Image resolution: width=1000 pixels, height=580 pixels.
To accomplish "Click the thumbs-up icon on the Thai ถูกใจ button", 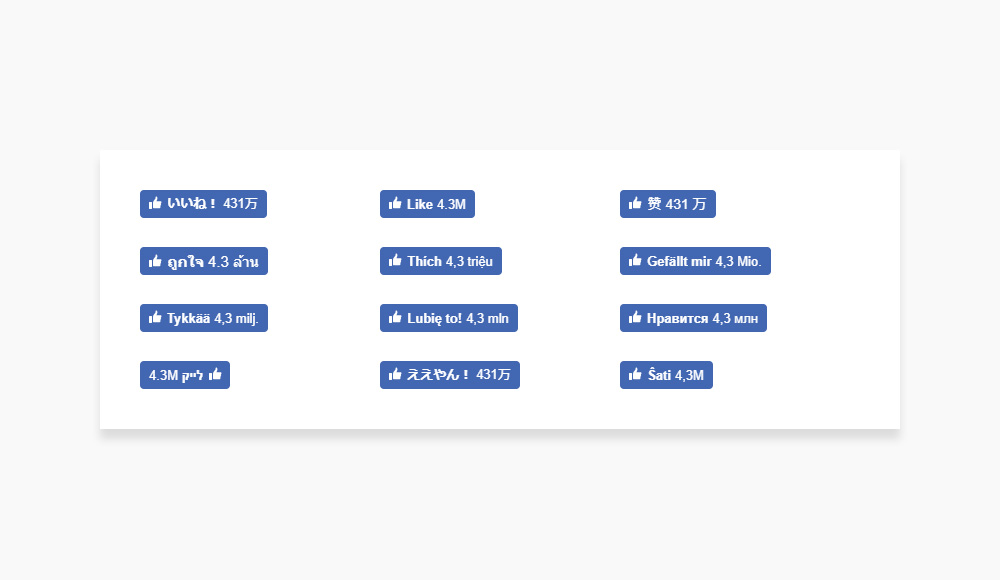I will (155, 260).
